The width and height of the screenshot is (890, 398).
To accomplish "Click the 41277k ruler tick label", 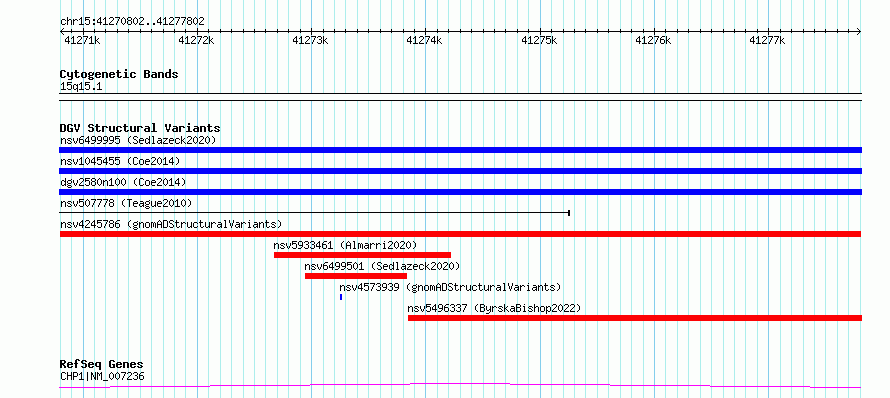I will [767, 40].
